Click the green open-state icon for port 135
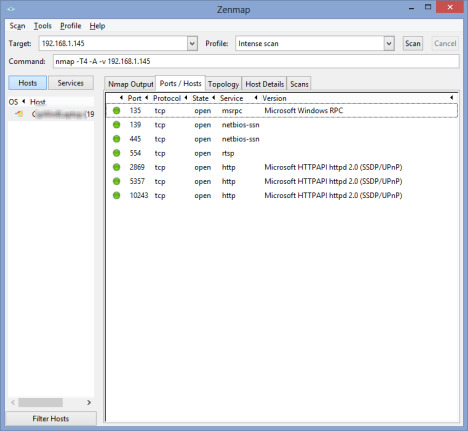 116,110
